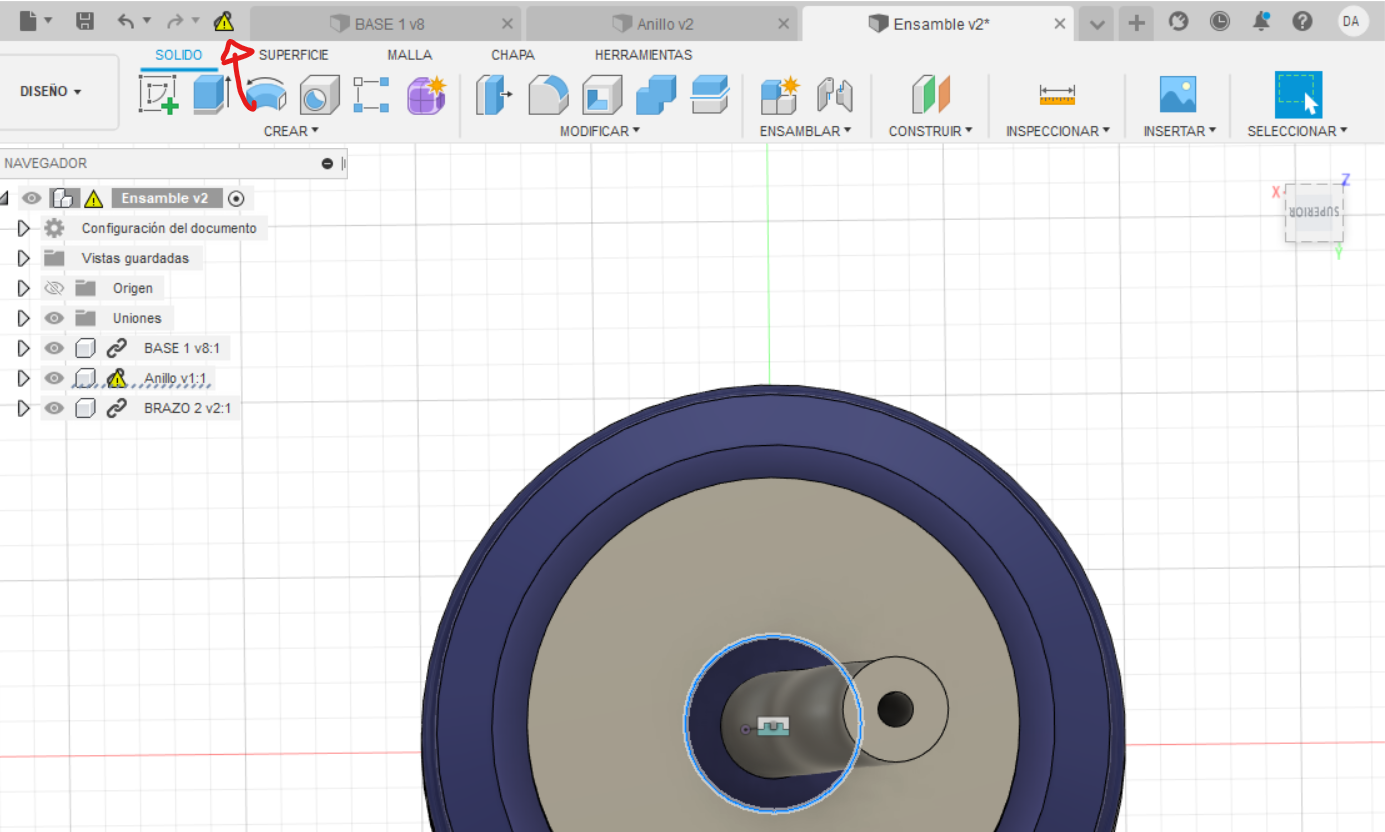
Task: Toggle visibility of Ensamble v2 root
Action: [31, 198]
